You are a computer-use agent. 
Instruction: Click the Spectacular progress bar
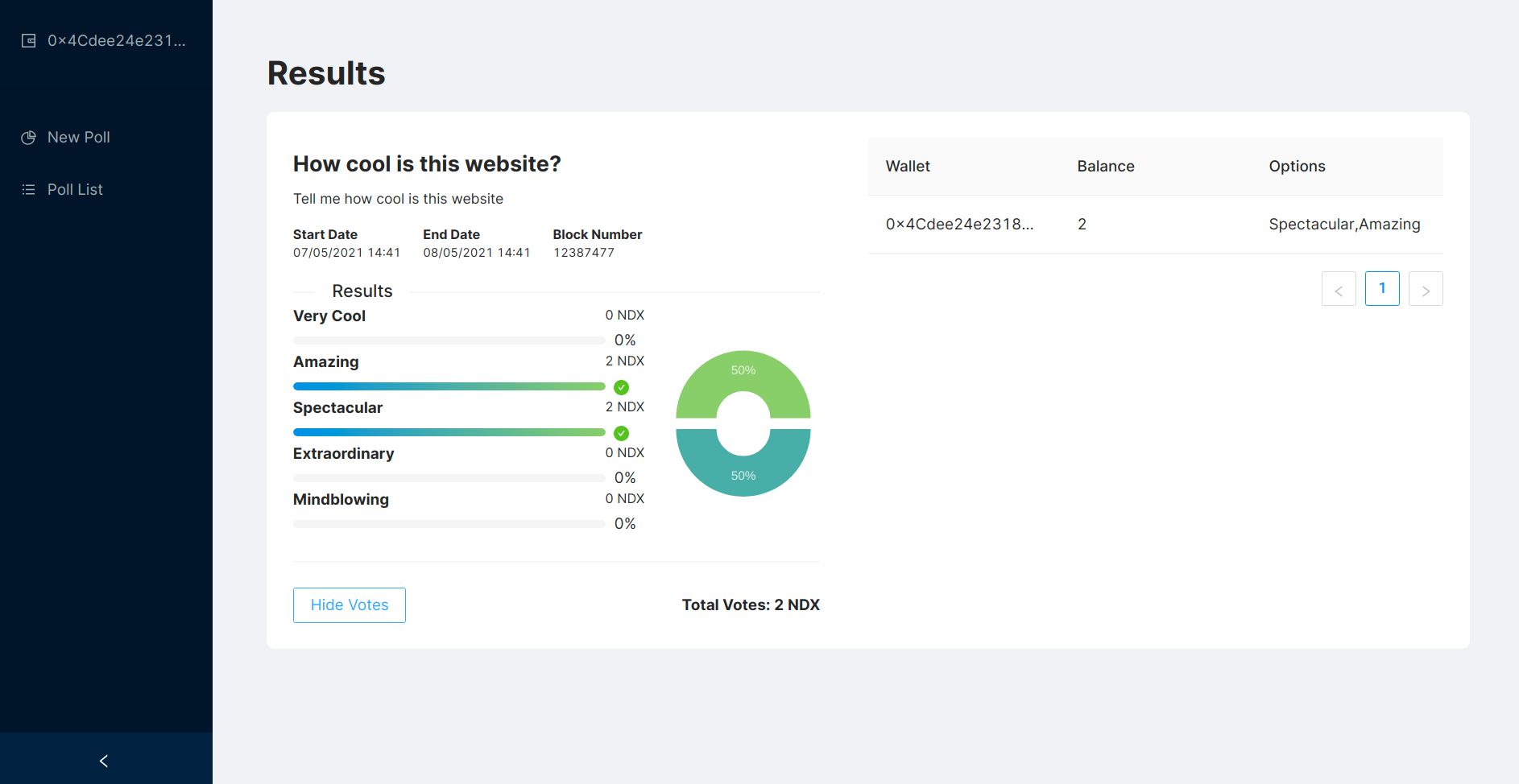coord(449,432)
